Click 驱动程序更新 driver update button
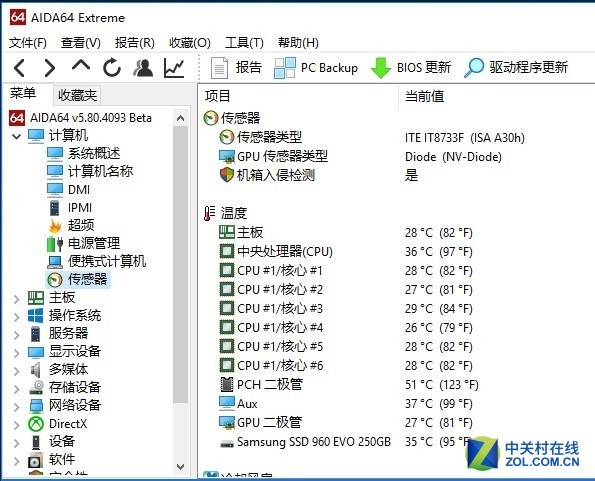 tap(516, 68)
